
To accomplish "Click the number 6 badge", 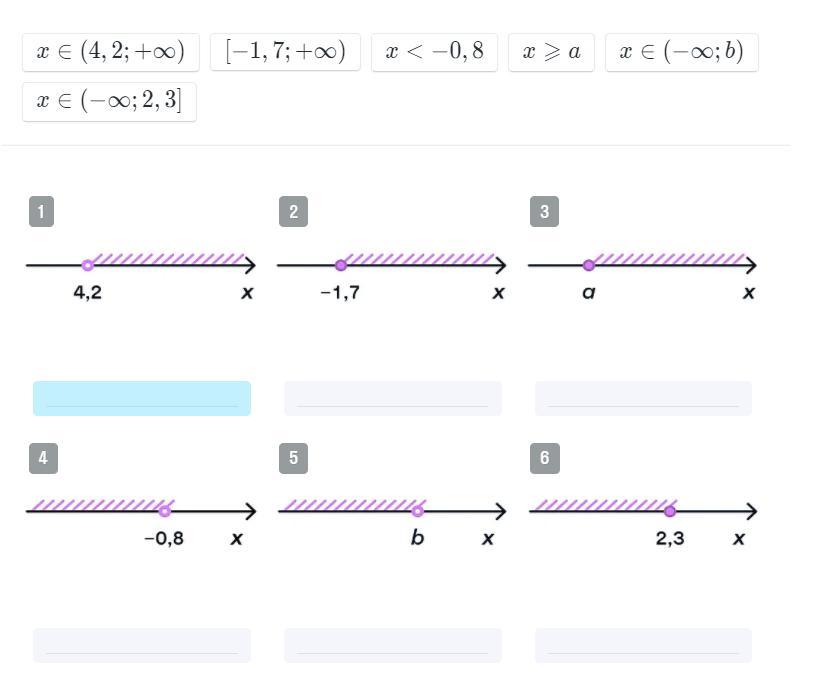I will click(x=544, y=458).
